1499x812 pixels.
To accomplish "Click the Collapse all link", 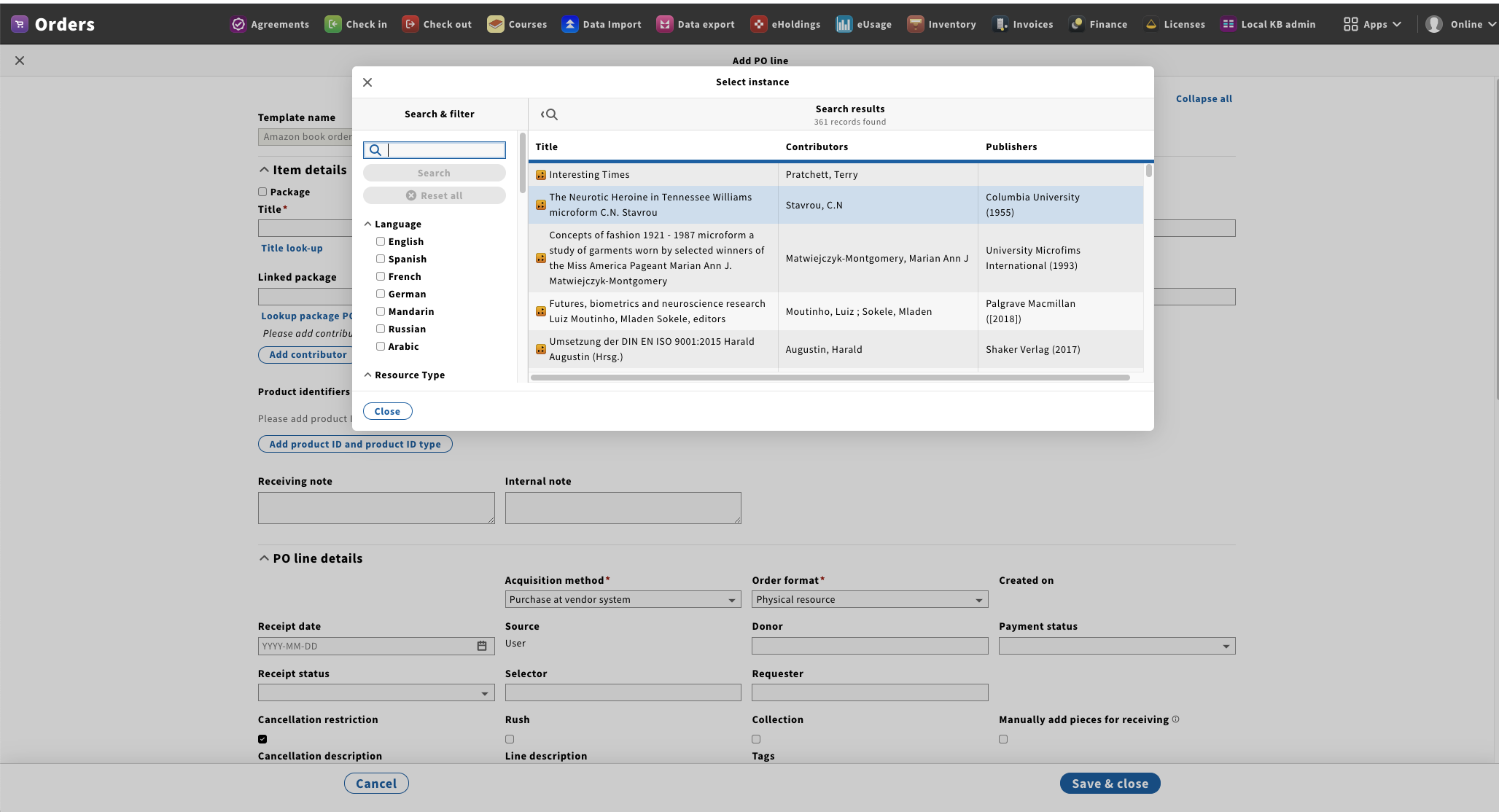I will coord(1204,98).
